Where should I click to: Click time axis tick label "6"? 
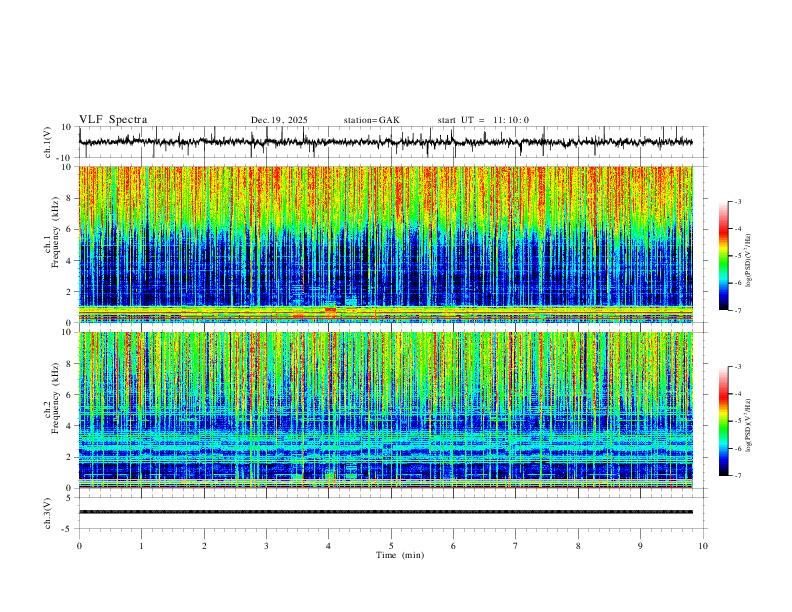[x=453, y=546]
